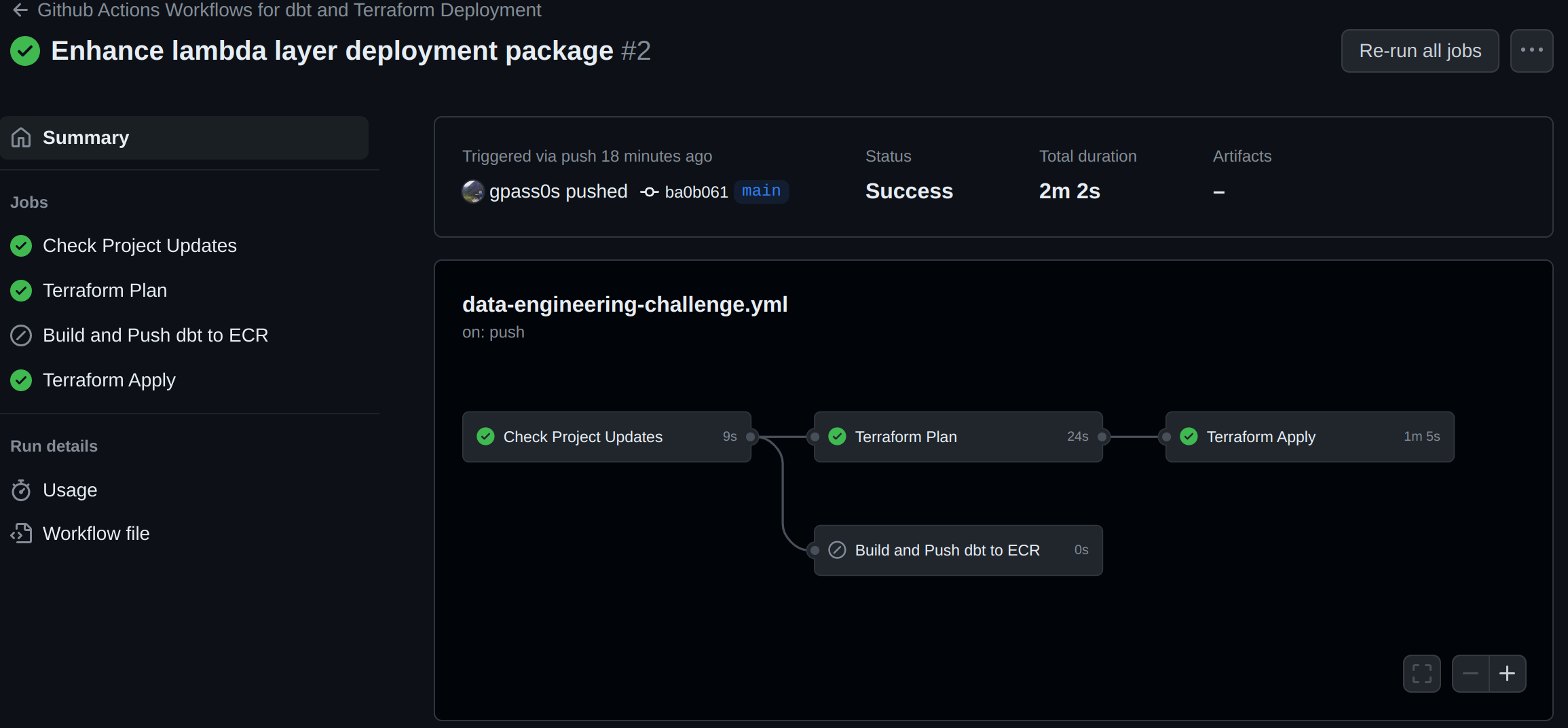The height and width of the screenshot is (728, 1568).
Task: Click the '0s' duration on Build and Push
Action: point(1081,550)
